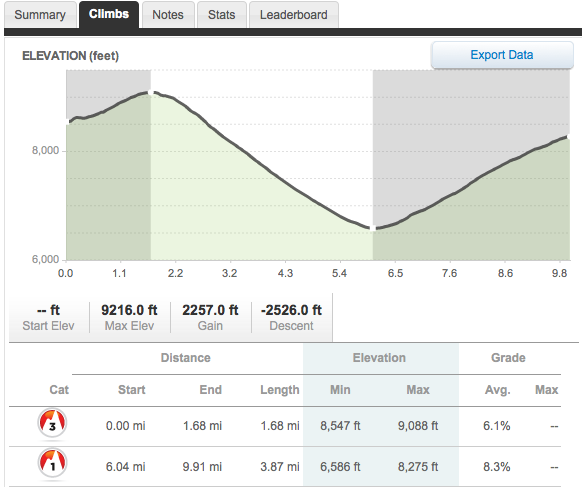Click the -2526.0 ft Descent value

pyautogui.click(x=291, y=310)
